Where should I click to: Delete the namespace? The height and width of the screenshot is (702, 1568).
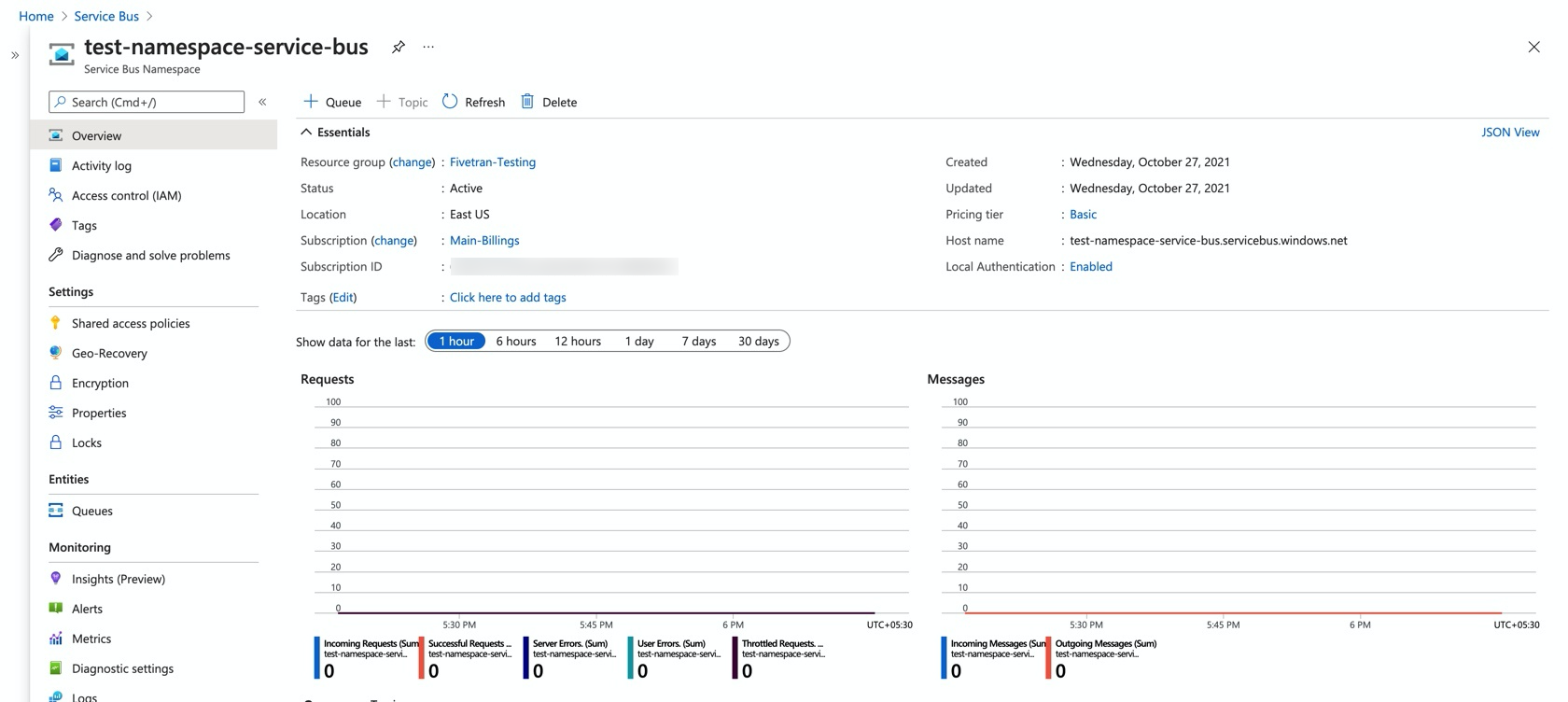tap(549, 102)
